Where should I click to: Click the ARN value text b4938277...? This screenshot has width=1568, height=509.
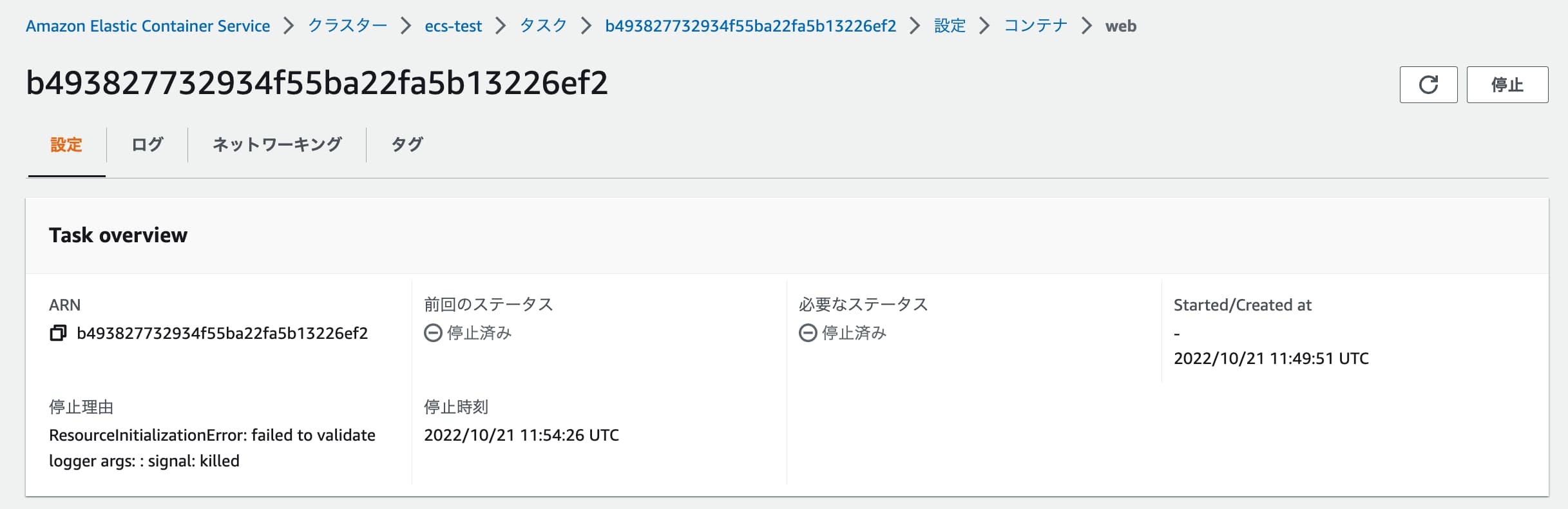pos(222,333)
